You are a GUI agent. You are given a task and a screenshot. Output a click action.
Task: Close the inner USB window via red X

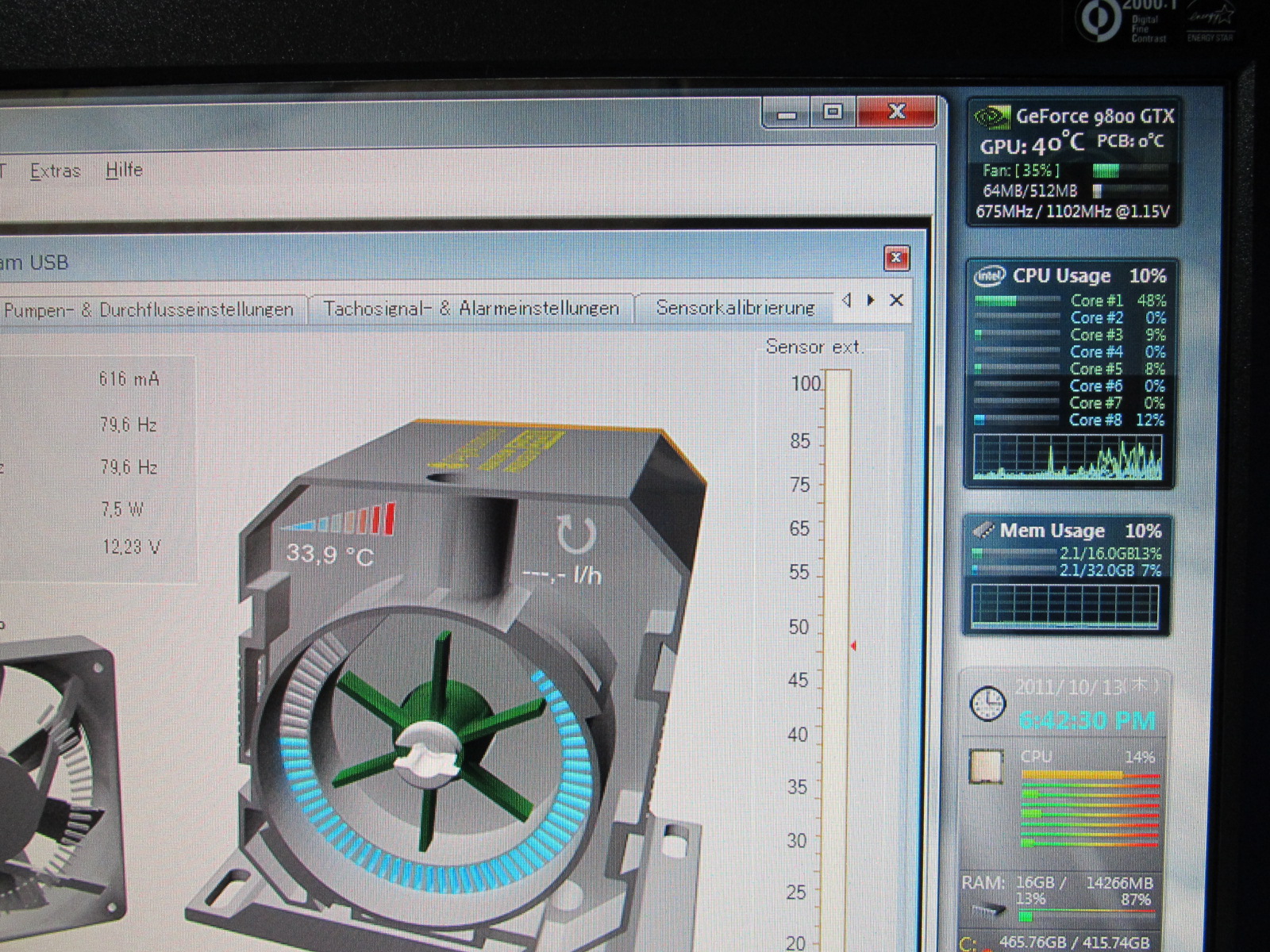pyautogui.click(x=896, y=258)
